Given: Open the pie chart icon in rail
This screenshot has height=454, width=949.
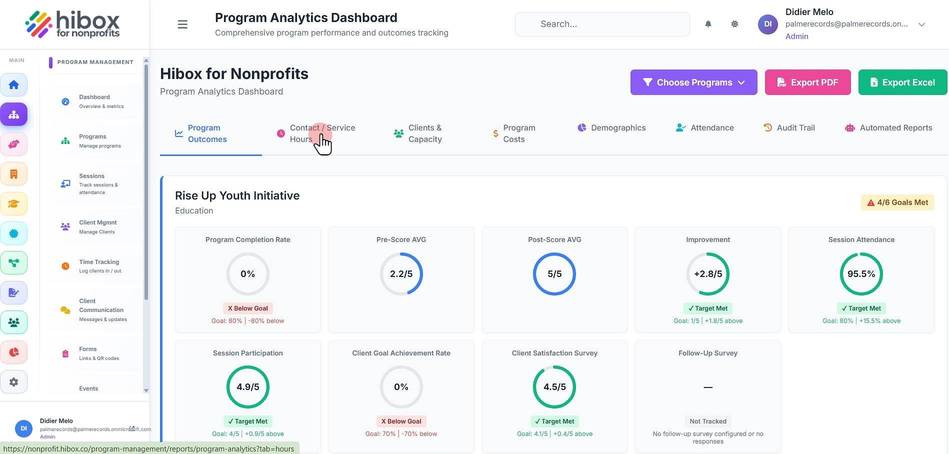Looking at the screenshot, I should 13,352.
